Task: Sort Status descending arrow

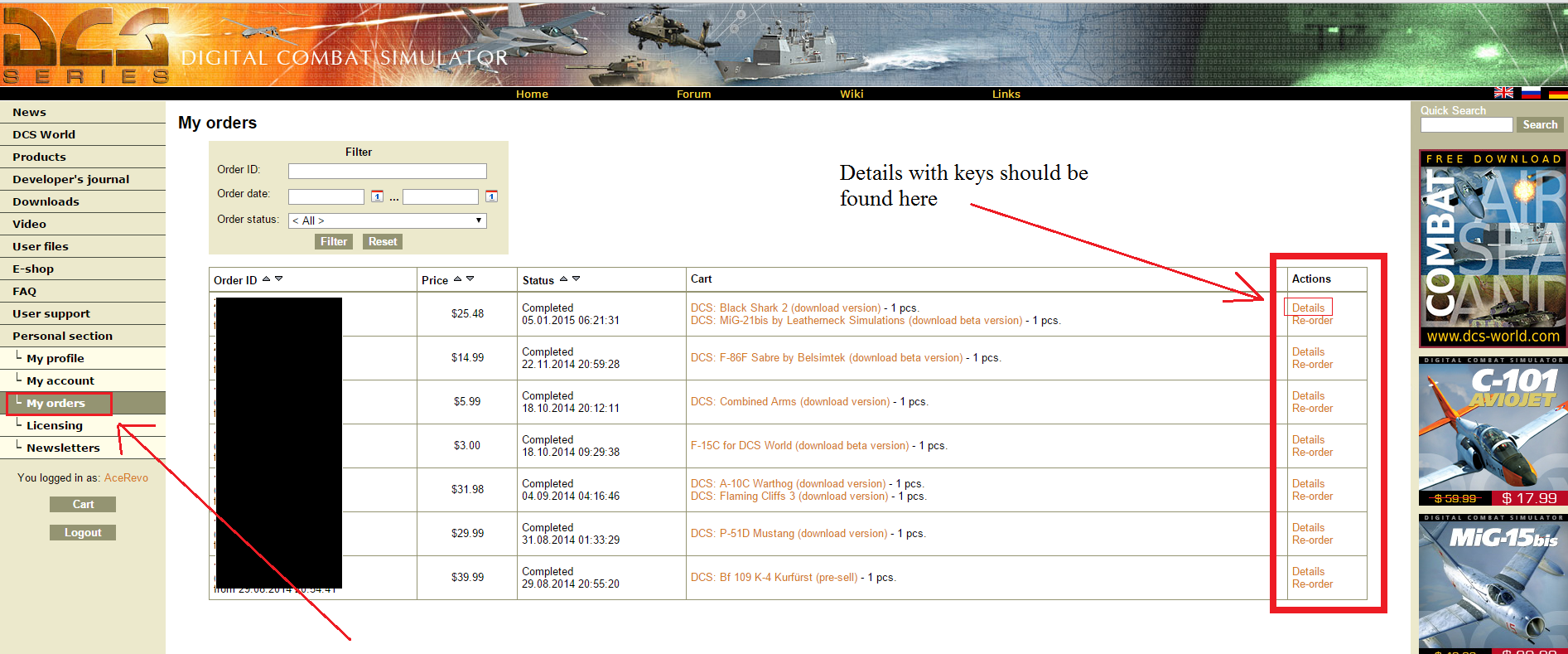Action: click(577, 279)
